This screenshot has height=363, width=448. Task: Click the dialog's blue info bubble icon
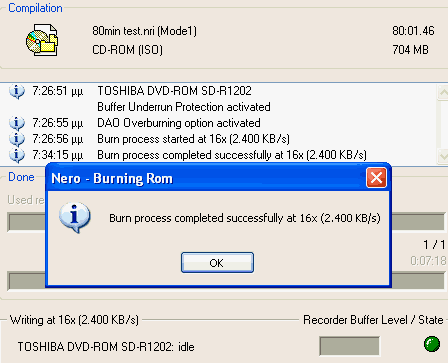pyautogui.click(x=75, y=218)
